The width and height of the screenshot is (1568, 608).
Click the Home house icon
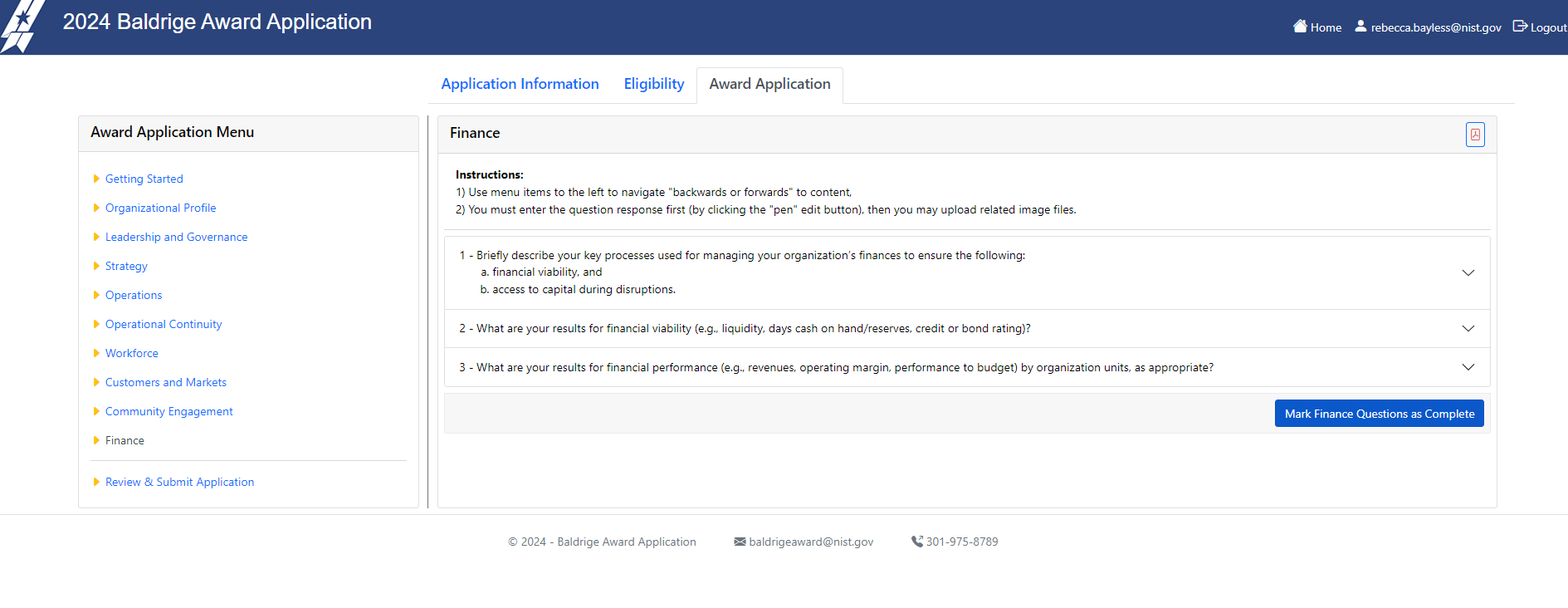coord(1300,27)
